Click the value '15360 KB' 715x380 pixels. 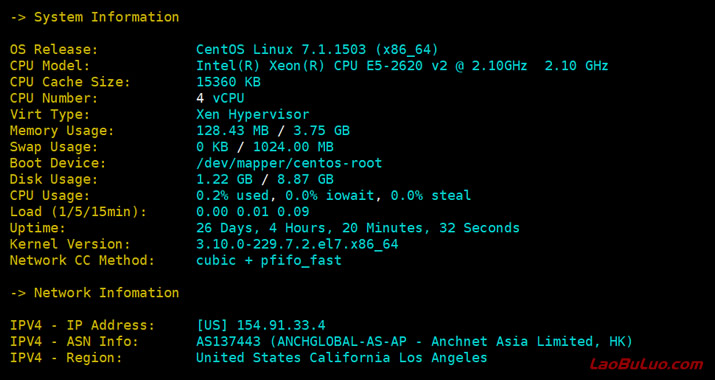click(228, 82)
